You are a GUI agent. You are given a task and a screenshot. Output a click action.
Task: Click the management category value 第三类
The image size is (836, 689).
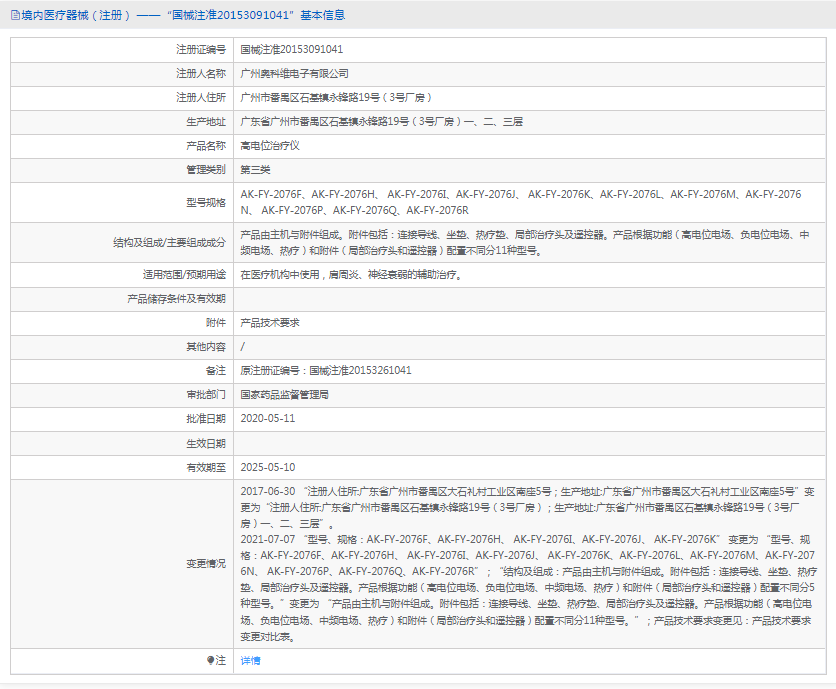click(x=255, y=170)
